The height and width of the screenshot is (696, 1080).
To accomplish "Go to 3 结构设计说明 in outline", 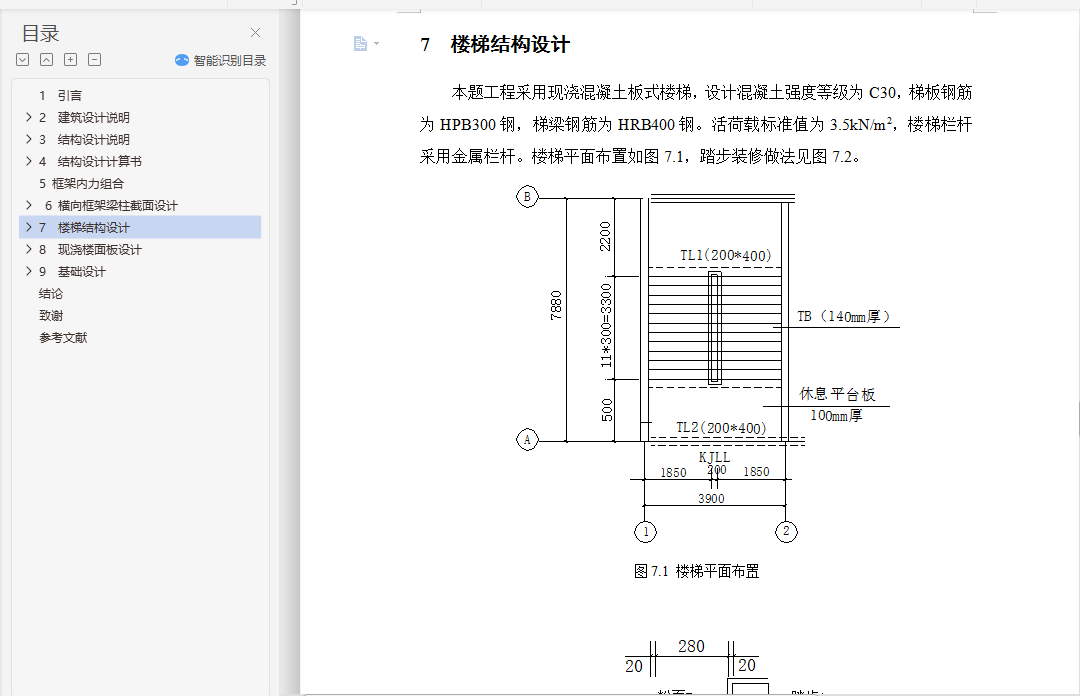I will [84, 139].
